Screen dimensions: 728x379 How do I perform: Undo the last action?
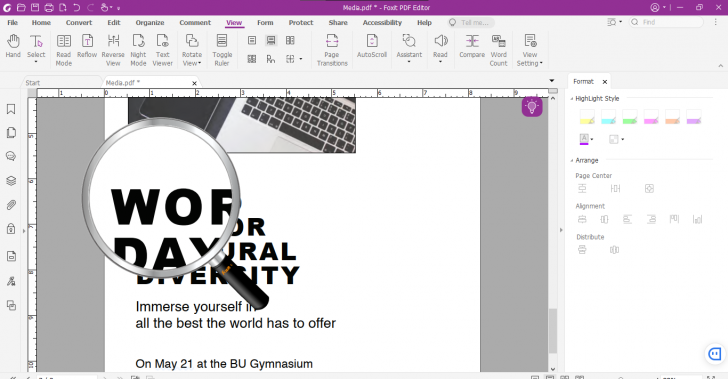pos(77,7)
